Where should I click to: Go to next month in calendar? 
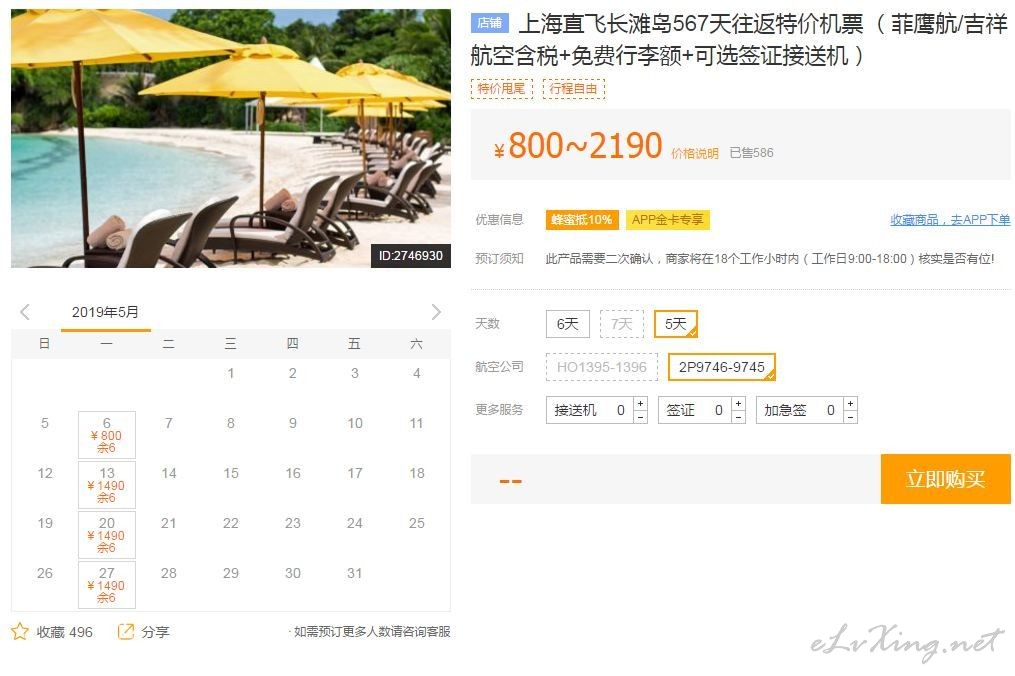point(436,312)
